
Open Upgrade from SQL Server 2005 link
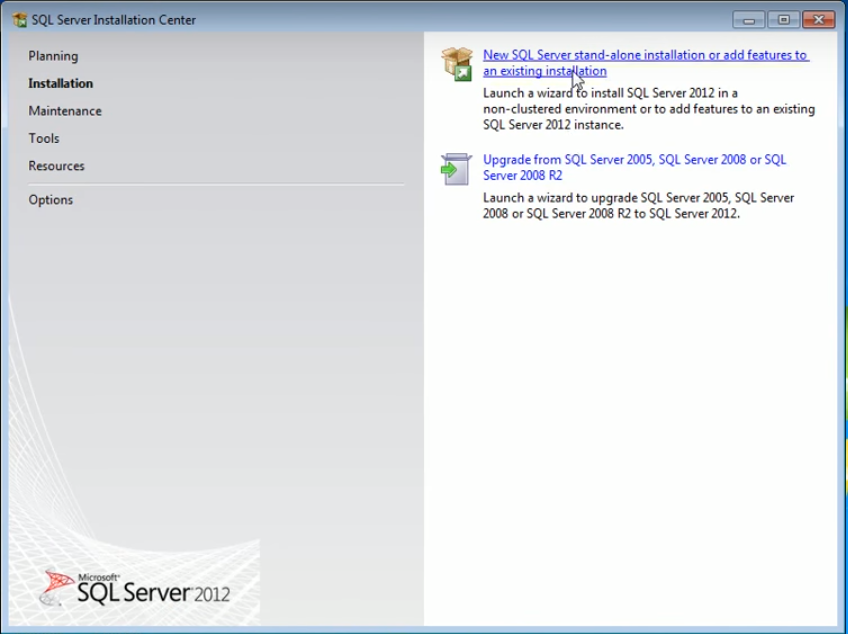(634, 167)
